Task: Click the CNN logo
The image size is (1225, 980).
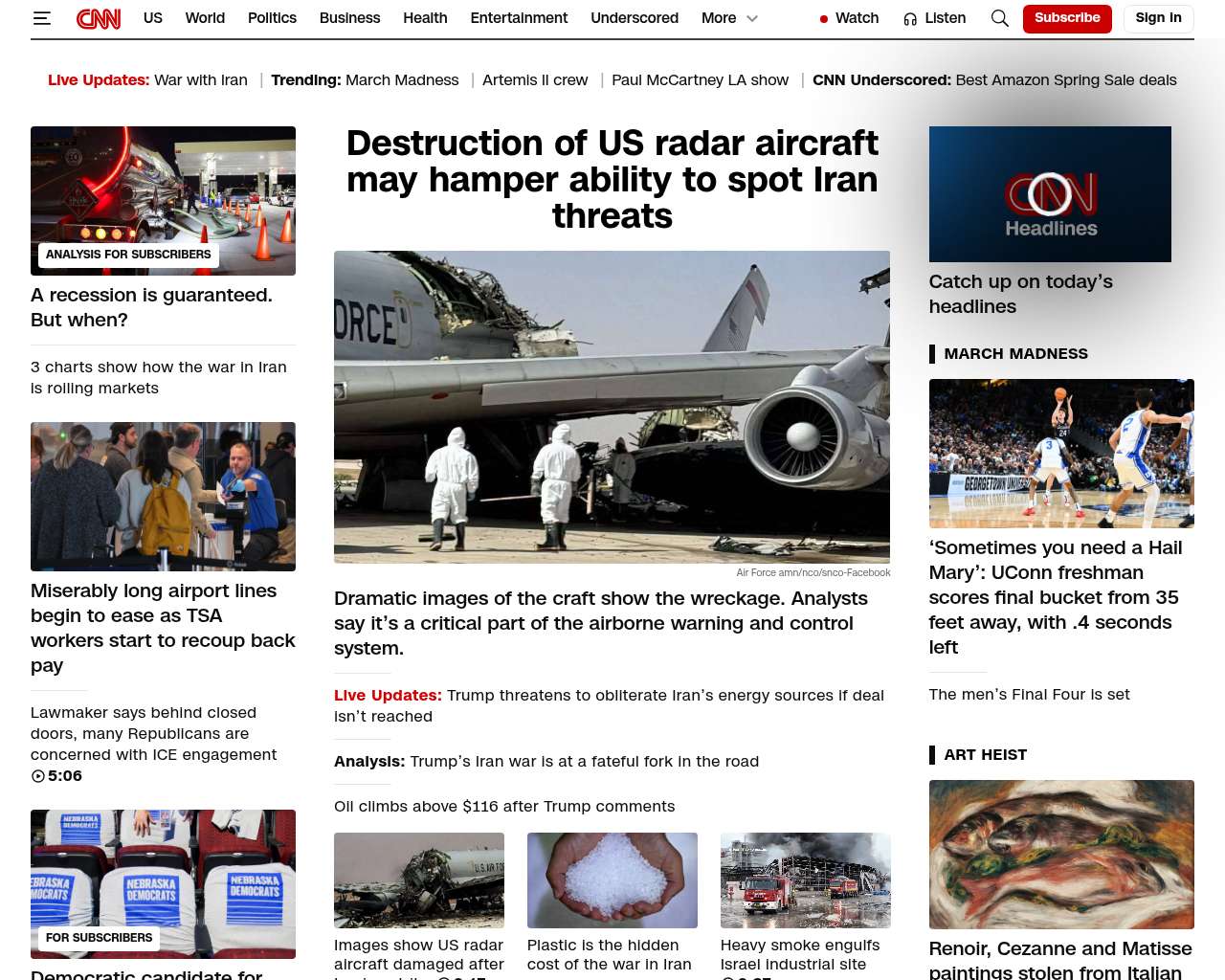Action: tap(99, 18)
